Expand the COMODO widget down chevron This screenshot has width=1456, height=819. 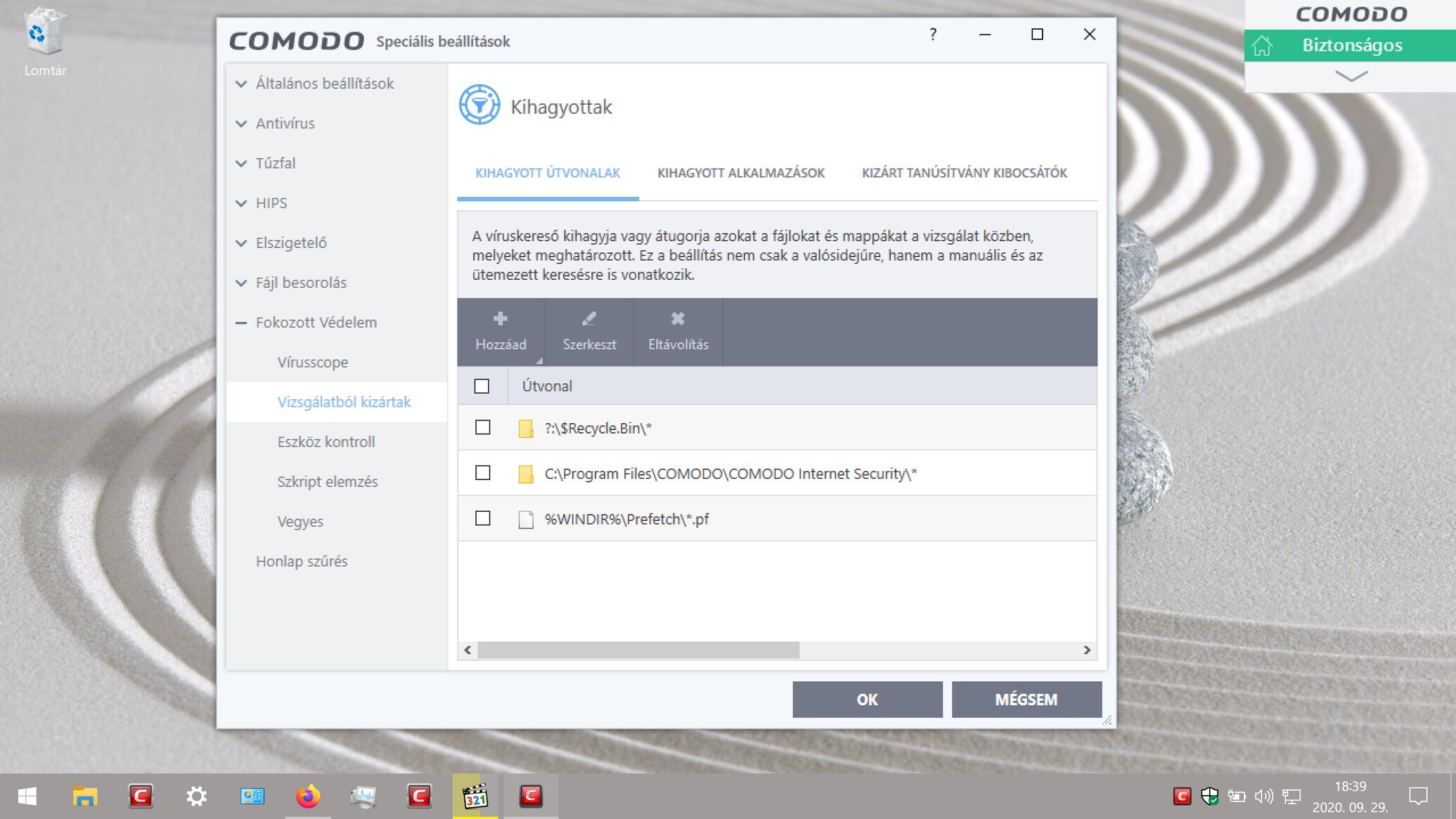[x=1351, y=76]
